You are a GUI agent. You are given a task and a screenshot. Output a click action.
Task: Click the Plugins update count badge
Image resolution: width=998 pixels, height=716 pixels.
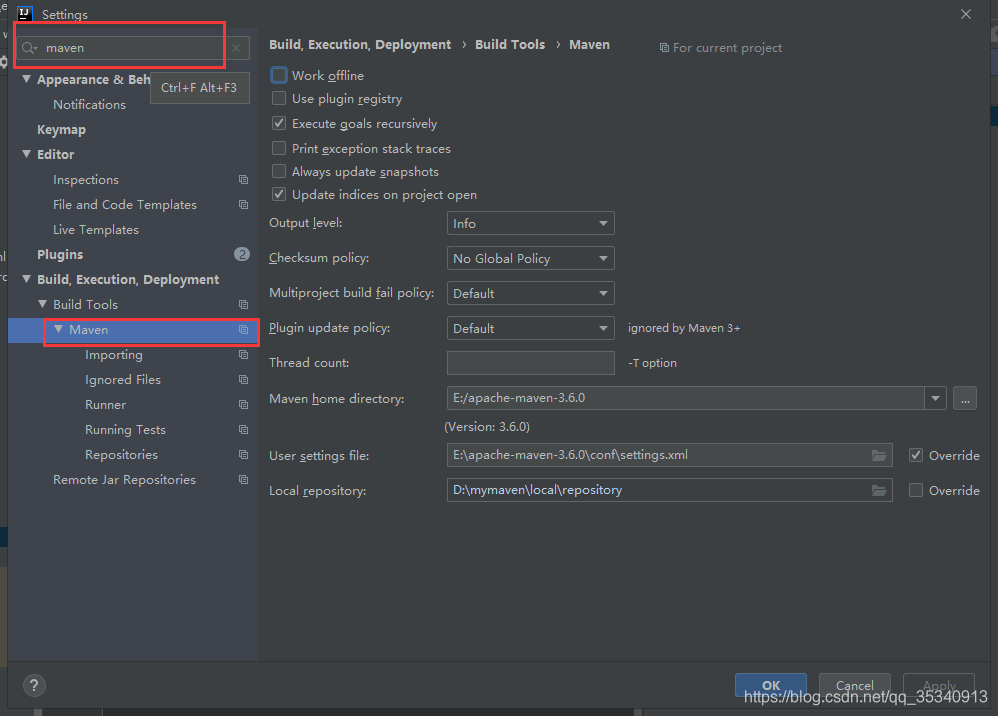242,254
